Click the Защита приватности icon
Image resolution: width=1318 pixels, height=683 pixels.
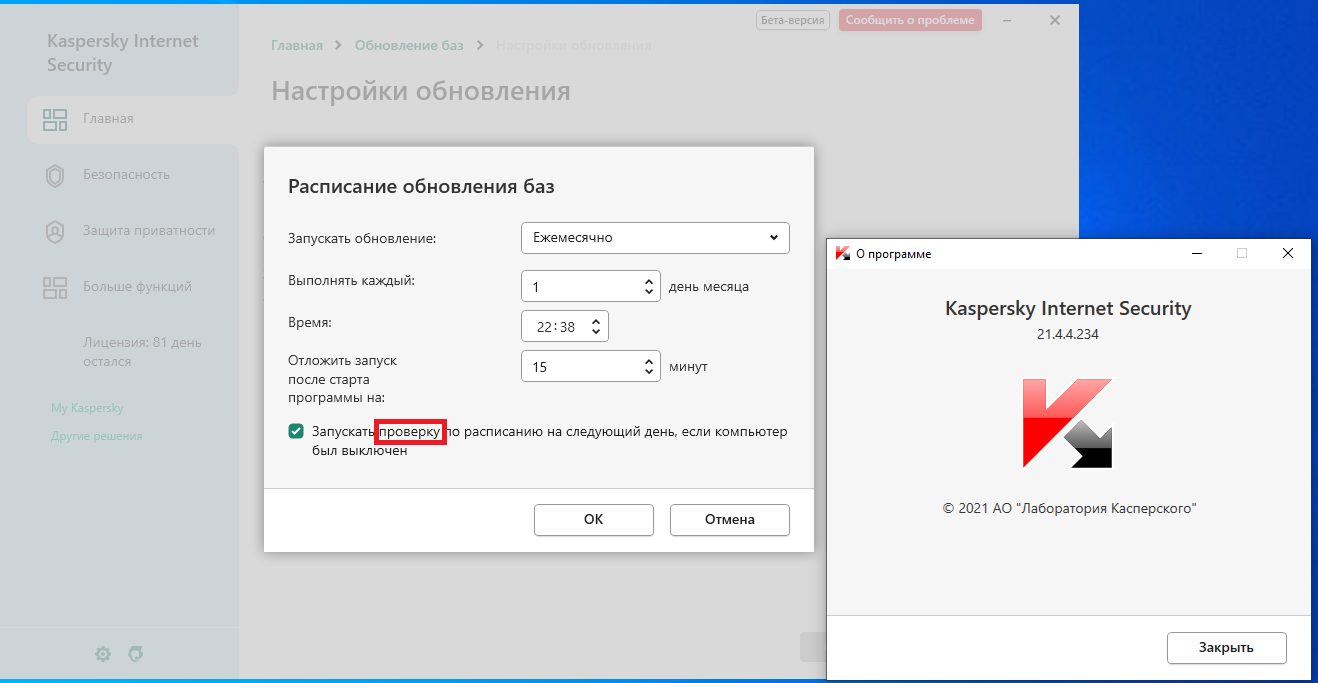click(x=55, y=232)
